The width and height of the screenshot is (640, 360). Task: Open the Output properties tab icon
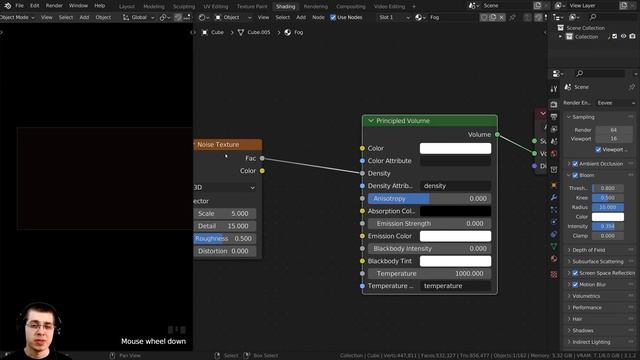click(554, 117)
